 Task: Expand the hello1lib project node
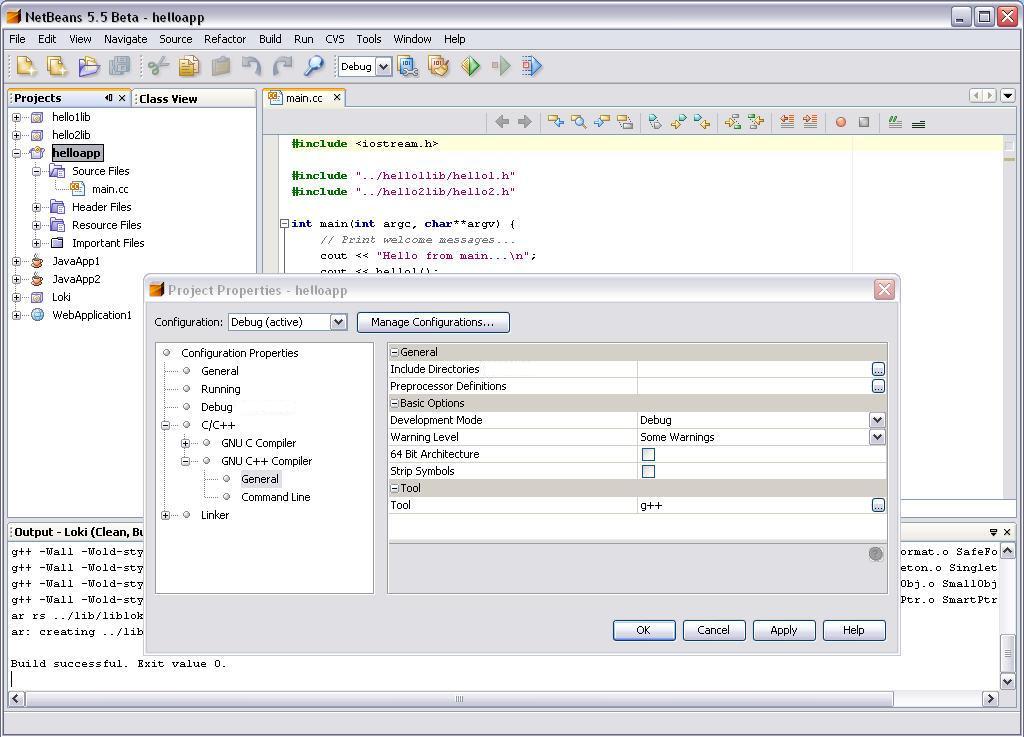click(x=16, y=118)
